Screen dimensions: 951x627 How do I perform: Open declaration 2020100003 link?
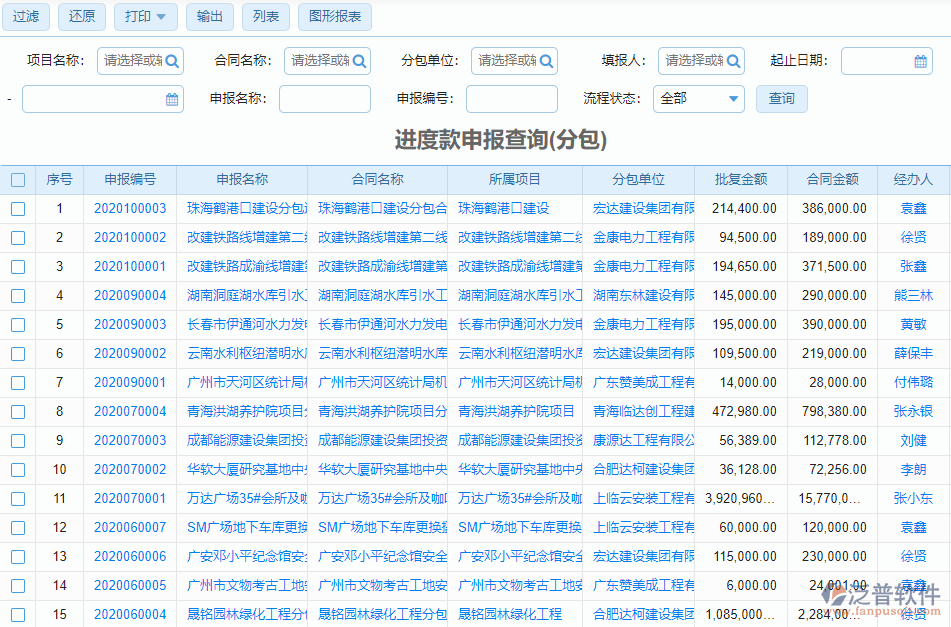pyautogui.click(x=131, y=207)
